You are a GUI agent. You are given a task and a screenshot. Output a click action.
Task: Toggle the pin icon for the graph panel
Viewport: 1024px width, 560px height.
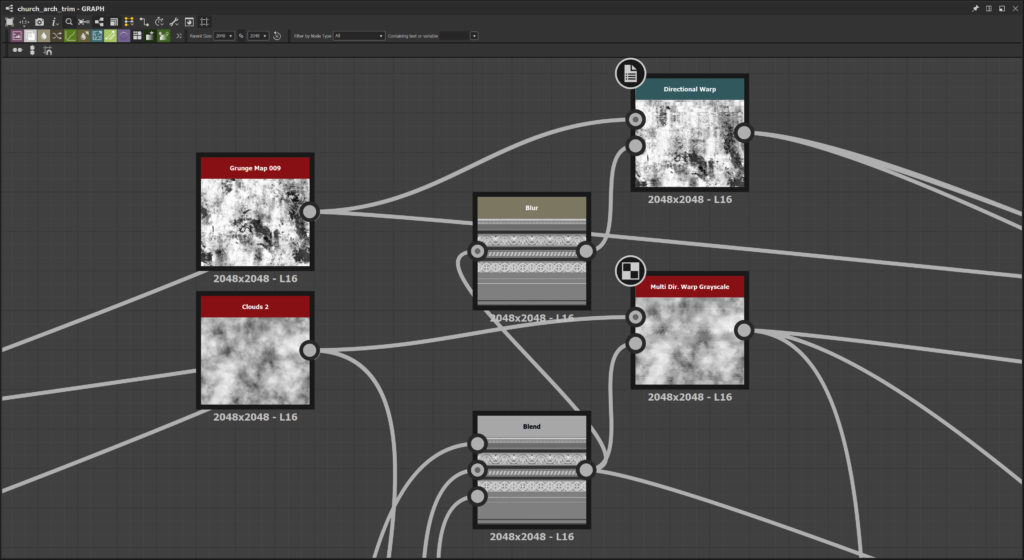[976, 8]
